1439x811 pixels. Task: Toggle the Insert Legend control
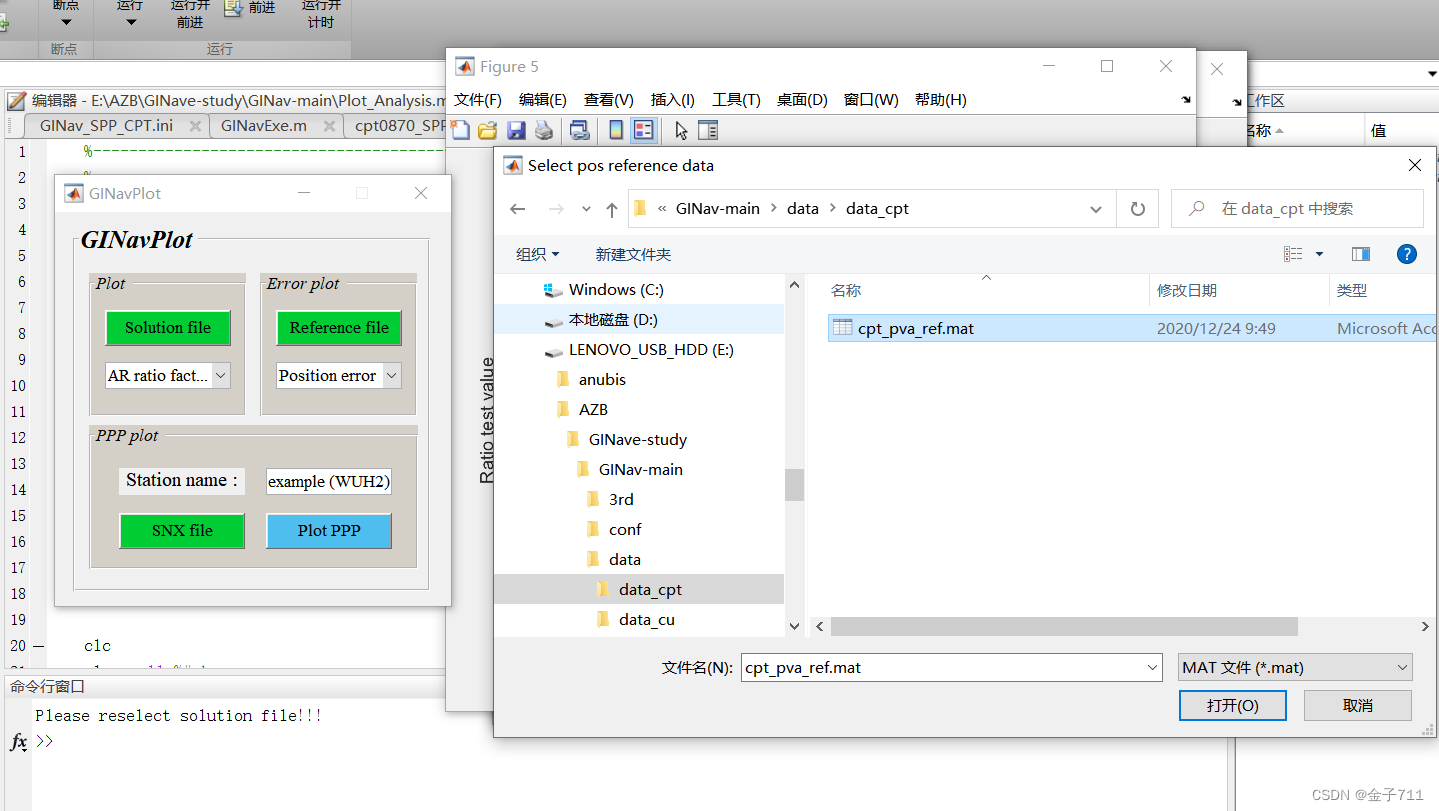(643, 130)
